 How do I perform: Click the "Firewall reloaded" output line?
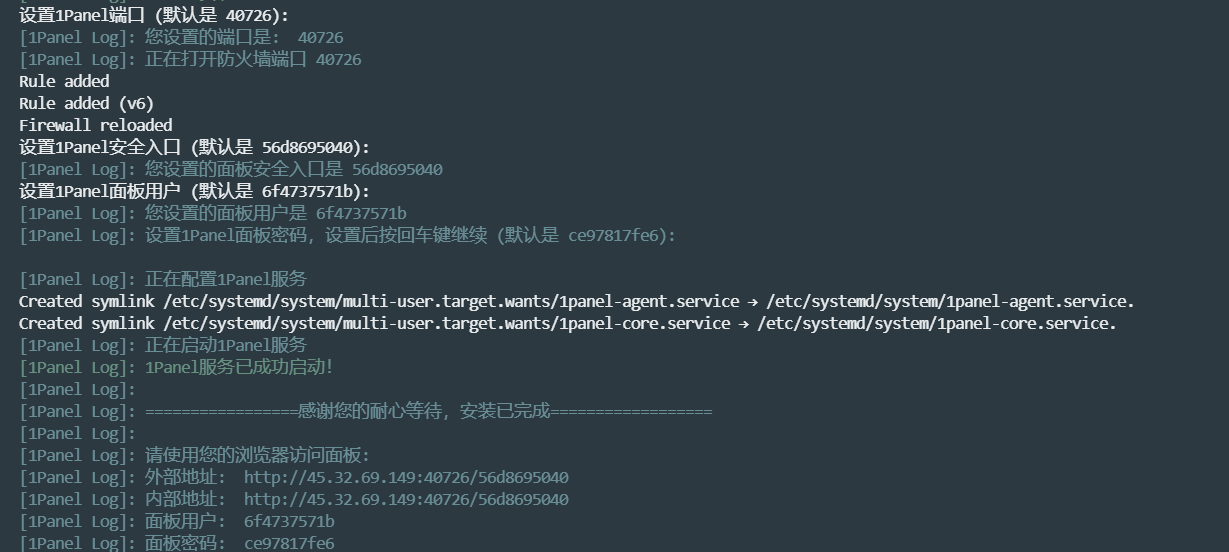pyautogui.click(x=95, y=125)
